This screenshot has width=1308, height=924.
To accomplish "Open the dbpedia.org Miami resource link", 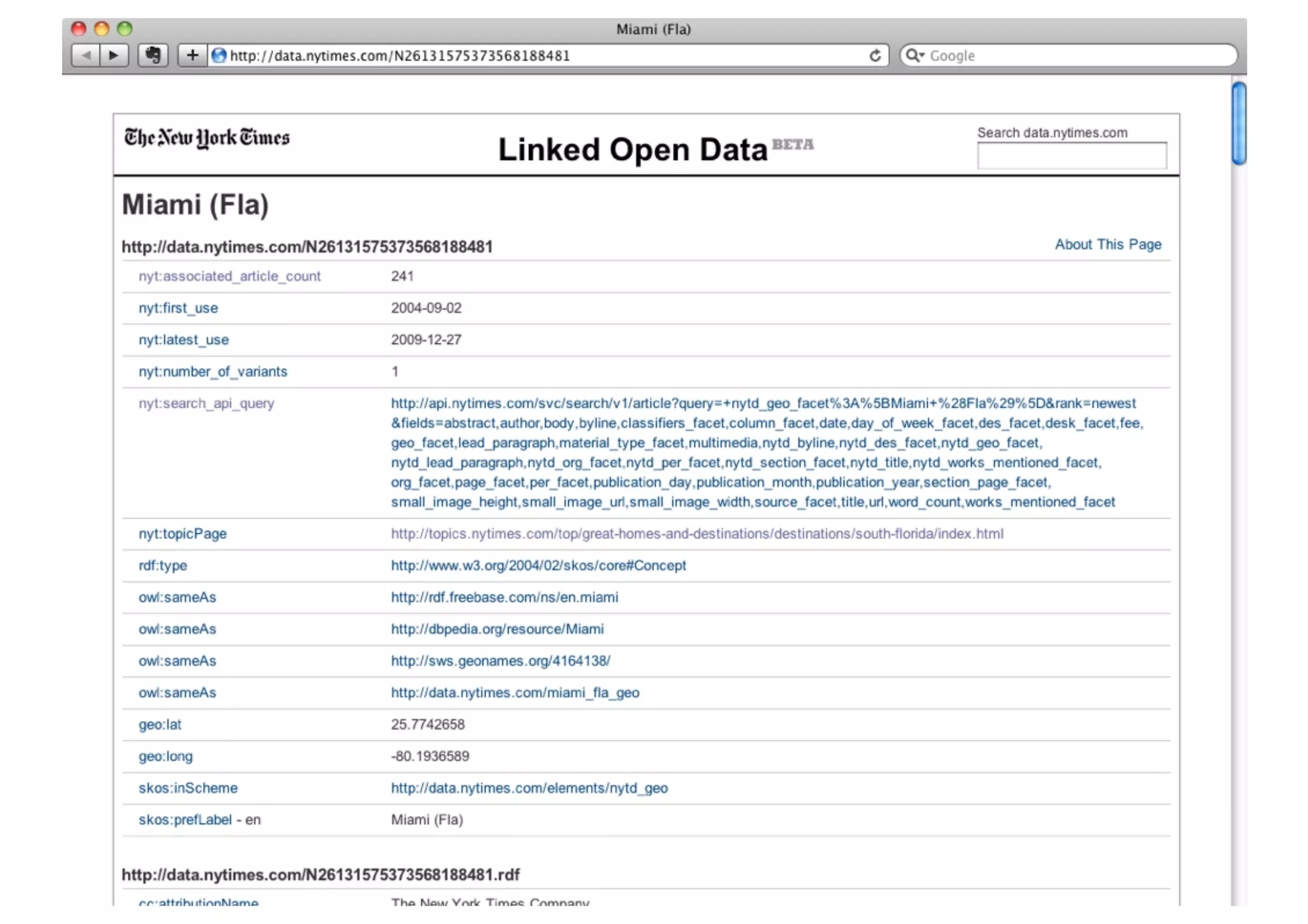I will (x=497, y=629).
